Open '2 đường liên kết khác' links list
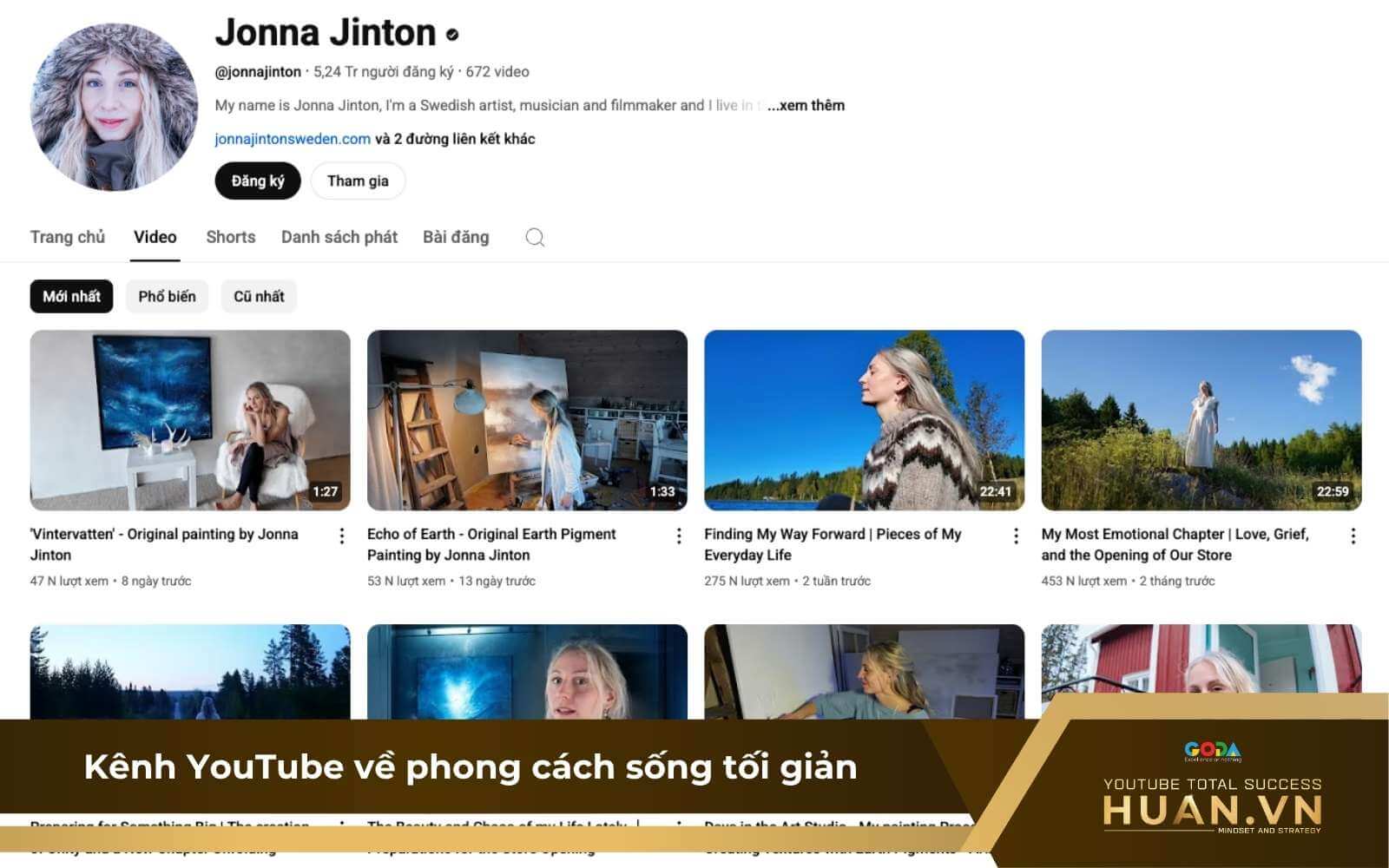 click(x=455, y=137)
